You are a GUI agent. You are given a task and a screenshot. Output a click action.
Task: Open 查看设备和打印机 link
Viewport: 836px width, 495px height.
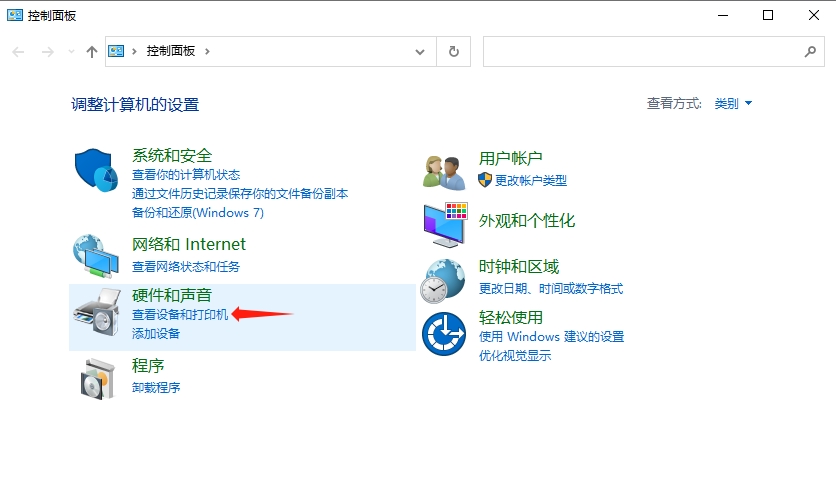coord(180,315)
